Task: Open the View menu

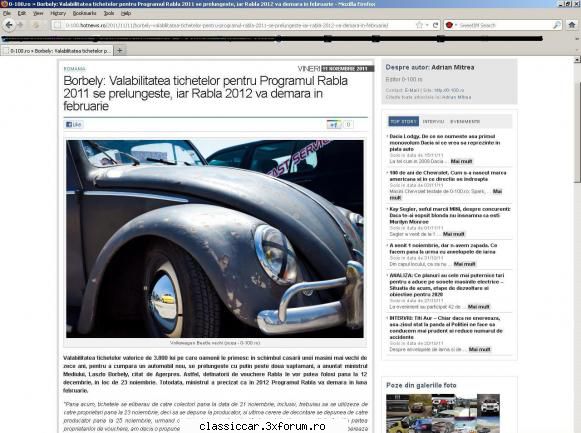Action: 38,13
